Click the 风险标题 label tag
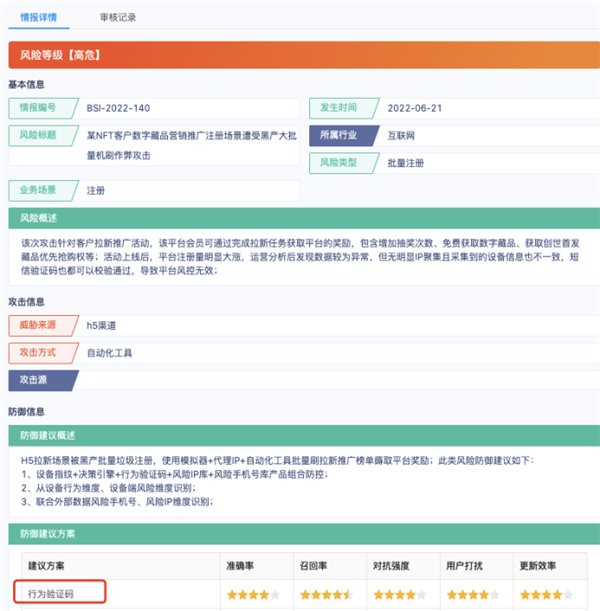Screen dimensions: 600x611 39,134
